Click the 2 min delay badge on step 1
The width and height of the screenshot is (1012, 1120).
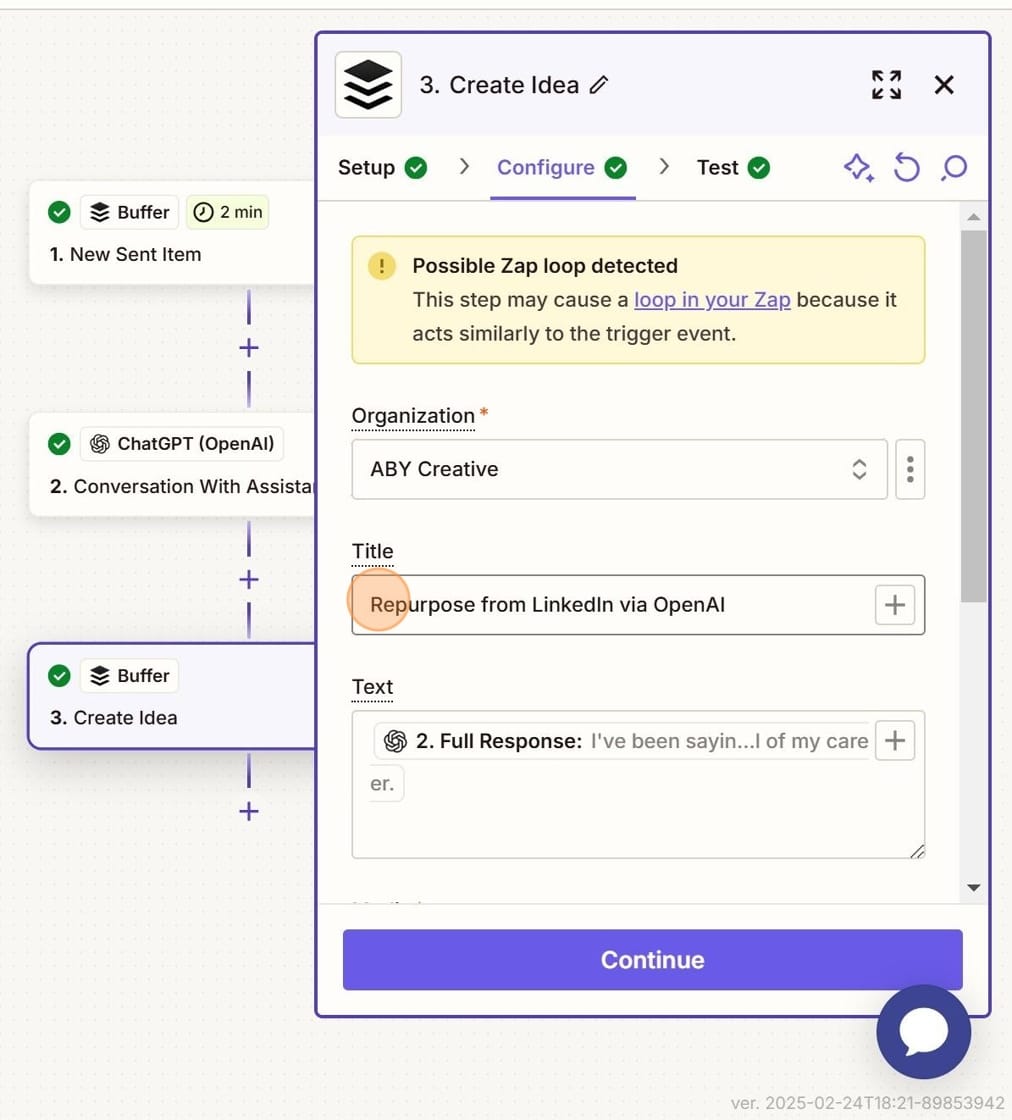pyautogui.click(x=227, y=211)
